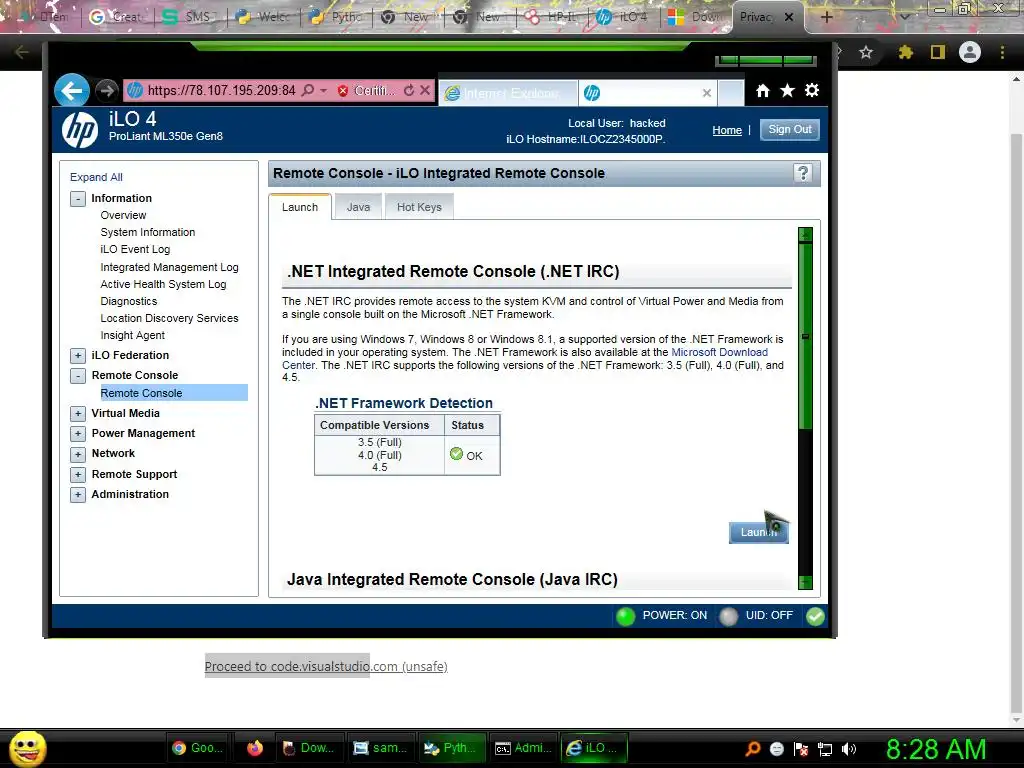Open Chrome three-dot menu
The height and width of the screenshot is (768, 1024).
click(x=1002, y=52)
